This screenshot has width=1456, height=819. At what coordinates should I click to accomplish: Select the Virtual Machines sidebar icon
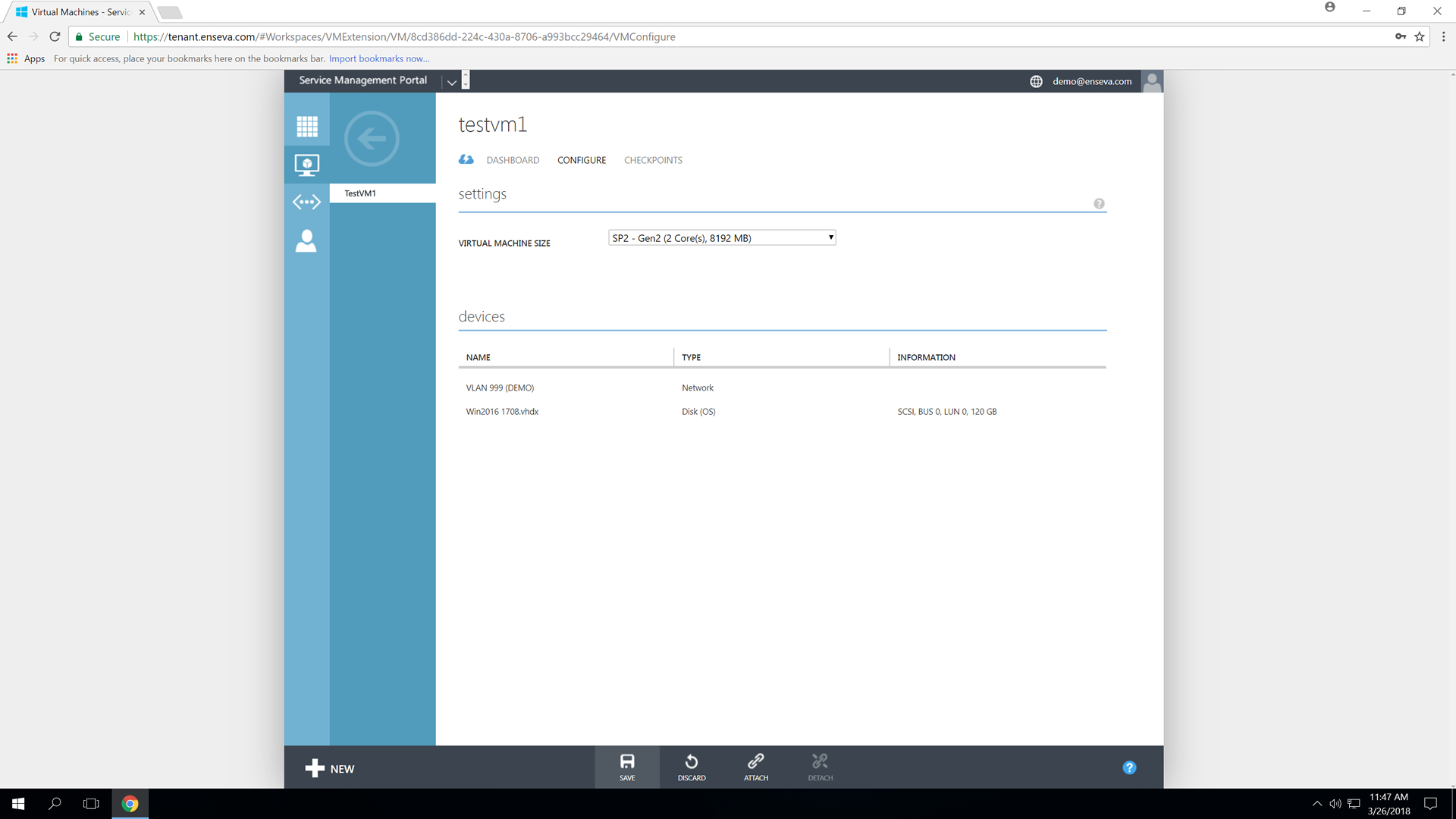307,165
